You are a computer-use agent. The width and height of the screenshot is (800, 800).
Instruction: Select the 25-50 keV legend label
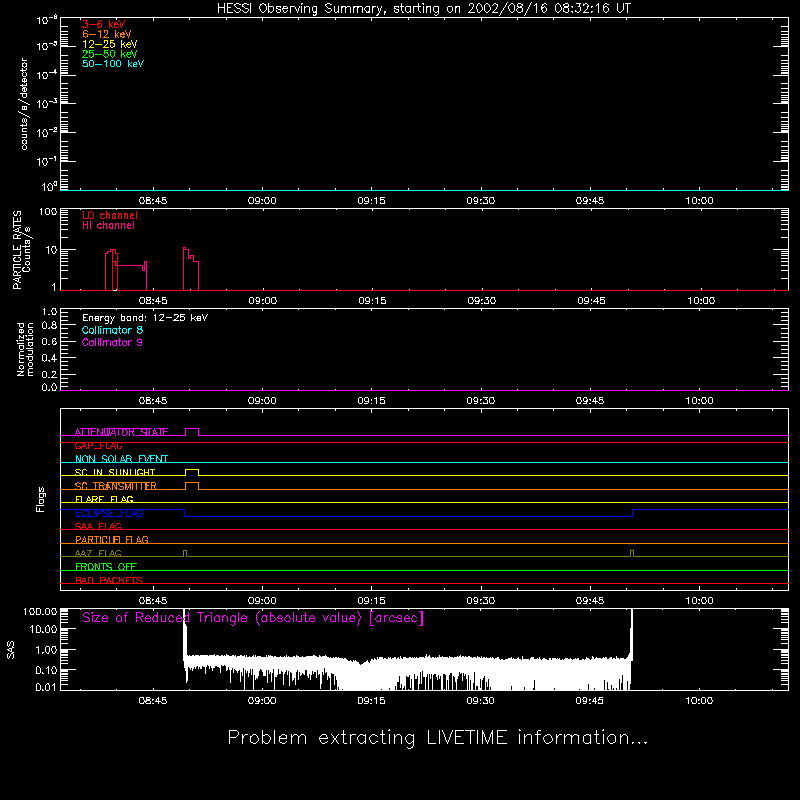(109, 54)
